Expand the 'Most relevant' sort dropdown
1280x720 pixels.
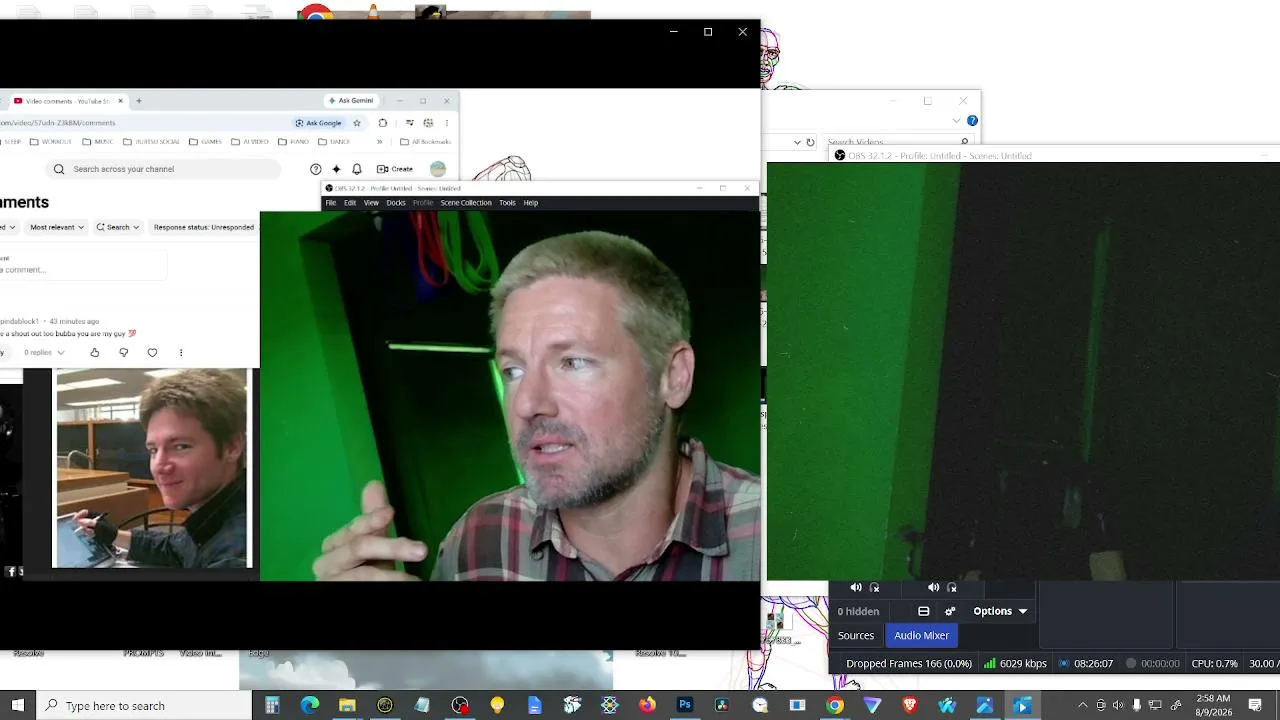pyautogui.click(x=57, y=227)
